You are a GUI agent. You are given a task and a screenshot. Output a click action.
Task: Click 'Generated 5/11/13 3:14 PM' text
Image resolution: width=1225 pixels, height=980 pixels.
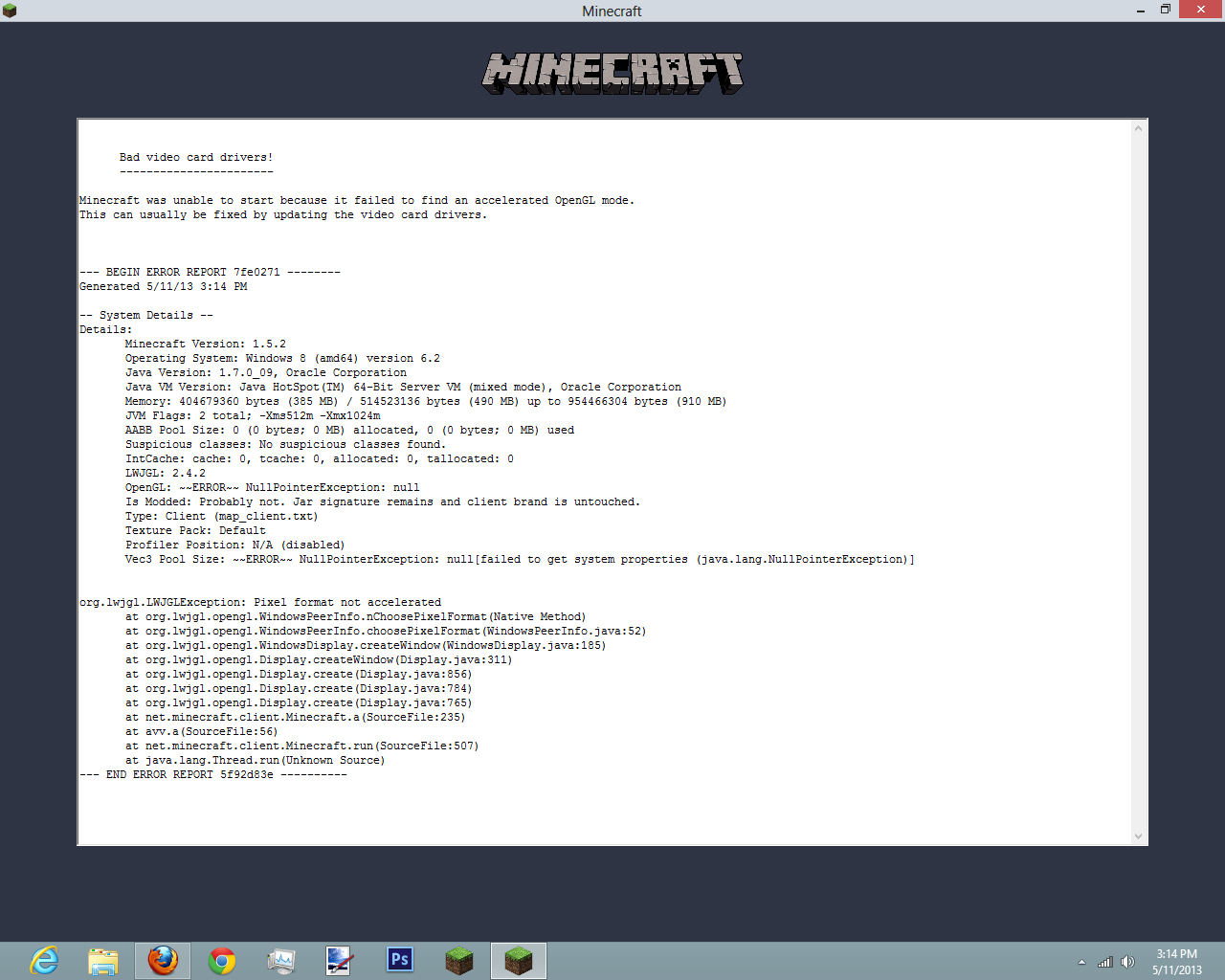click(x=163, y=286)
